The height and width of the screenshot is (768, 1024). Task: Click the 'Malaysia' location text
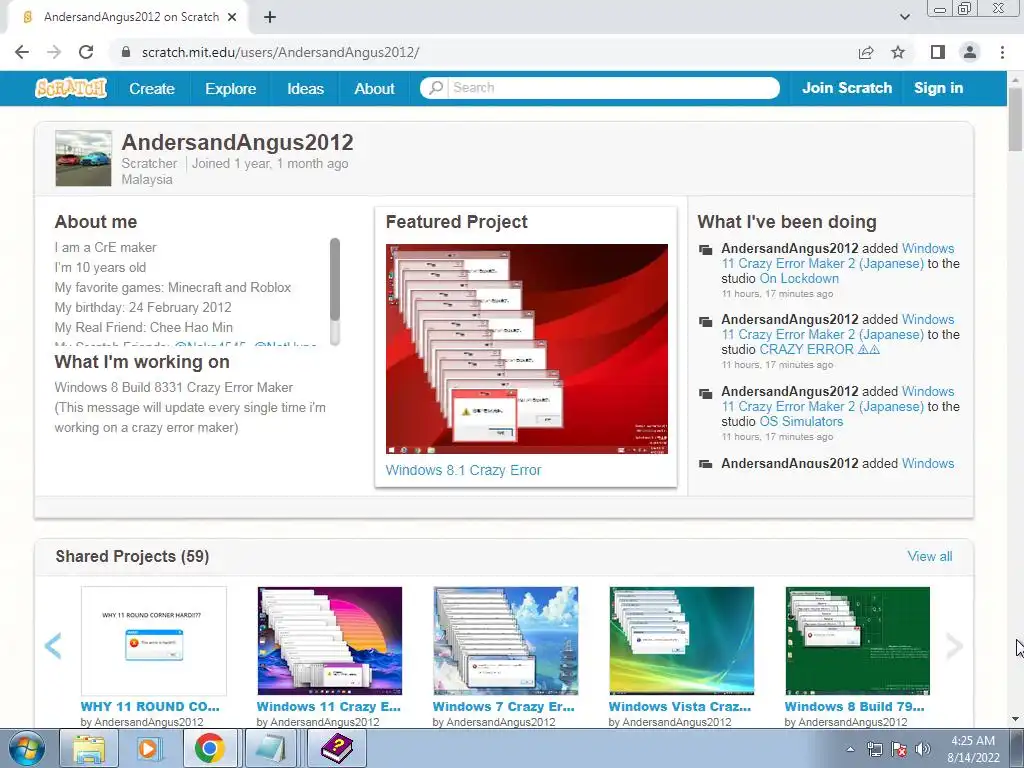pos(147,180)
